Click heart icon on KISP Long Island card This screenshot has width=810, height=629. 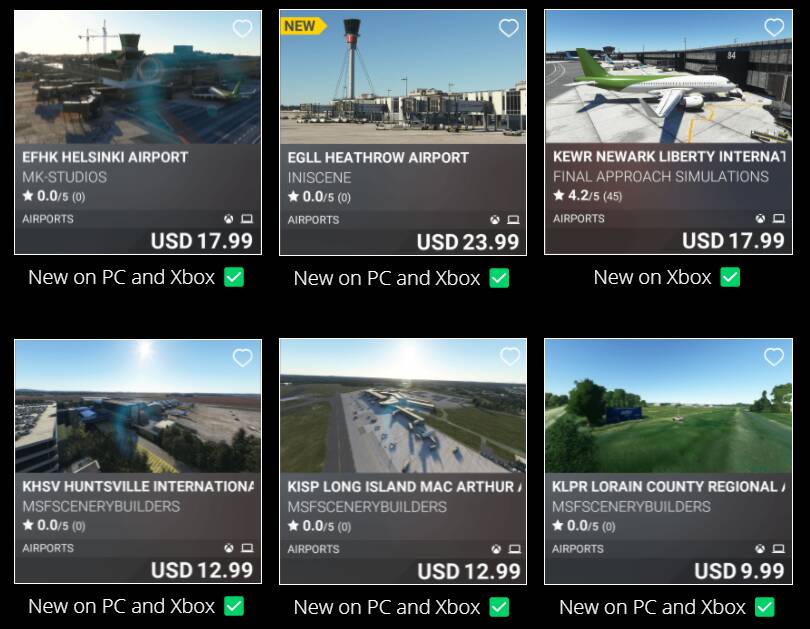(510, 356)
